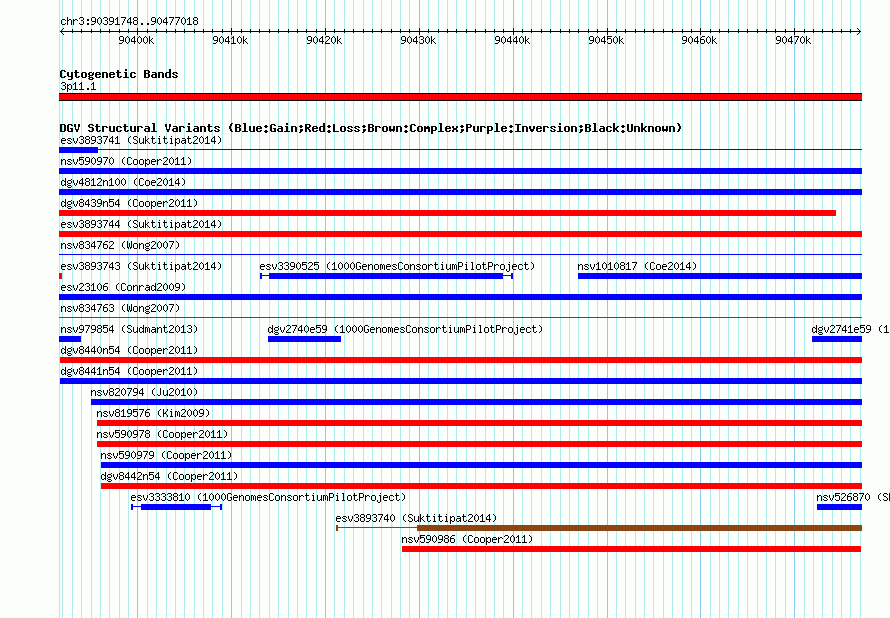Select the blue bar under esv3333810

click(176, 507)
